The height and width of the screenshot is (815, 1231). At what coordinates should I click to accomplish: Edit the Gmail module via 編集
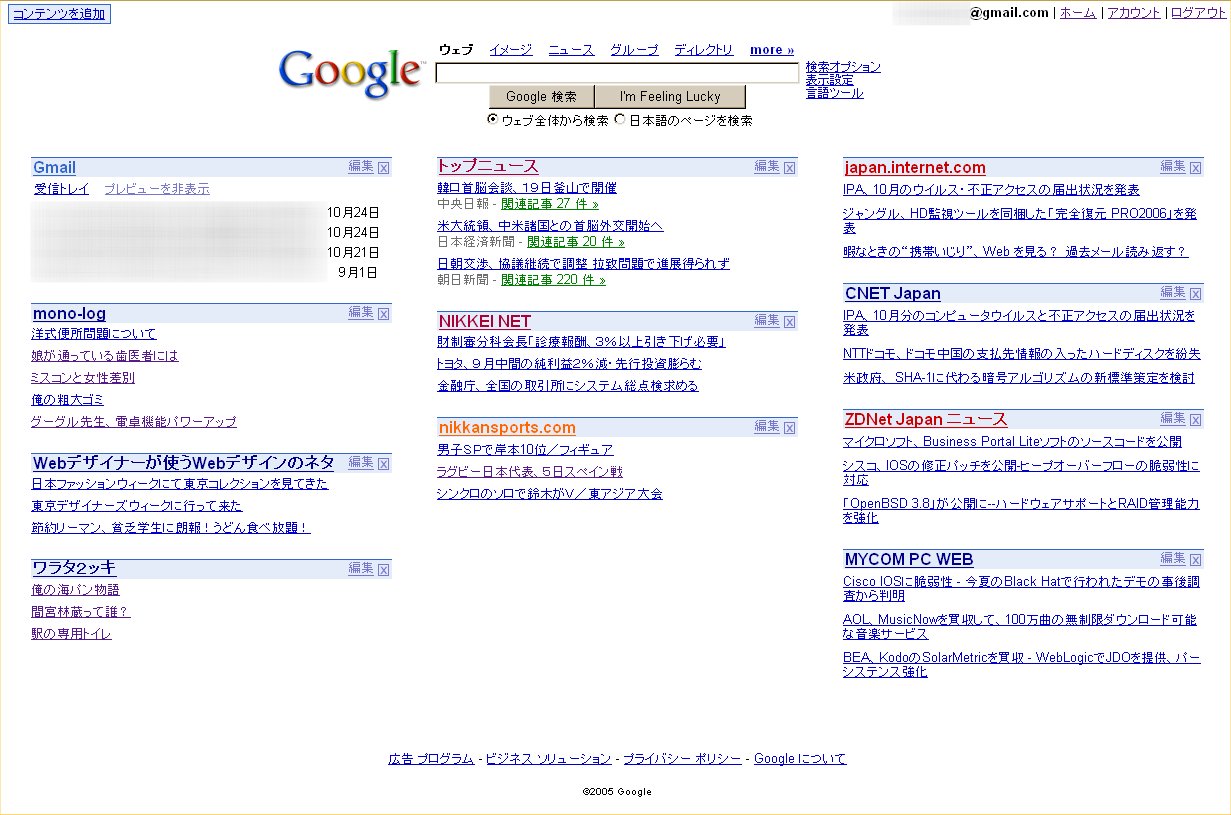pos(361,167)
